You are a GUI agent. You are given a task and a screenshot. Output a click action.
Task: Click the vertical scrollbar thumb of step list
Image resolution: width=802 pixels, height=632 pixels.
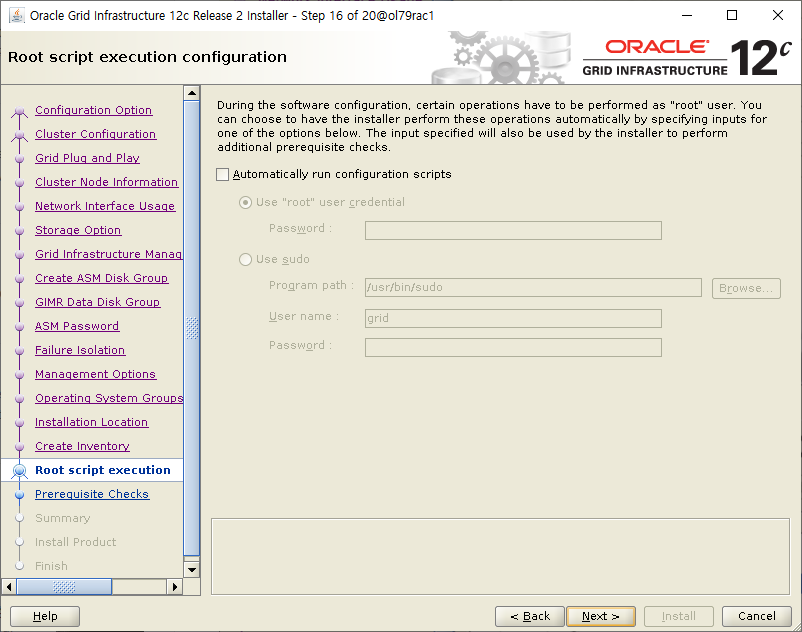tap(192, 328)
